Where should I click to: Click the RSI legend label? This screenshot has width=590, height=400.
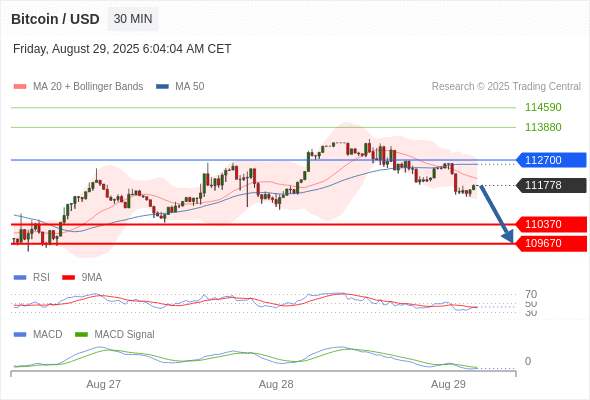[x=41, y=278]
